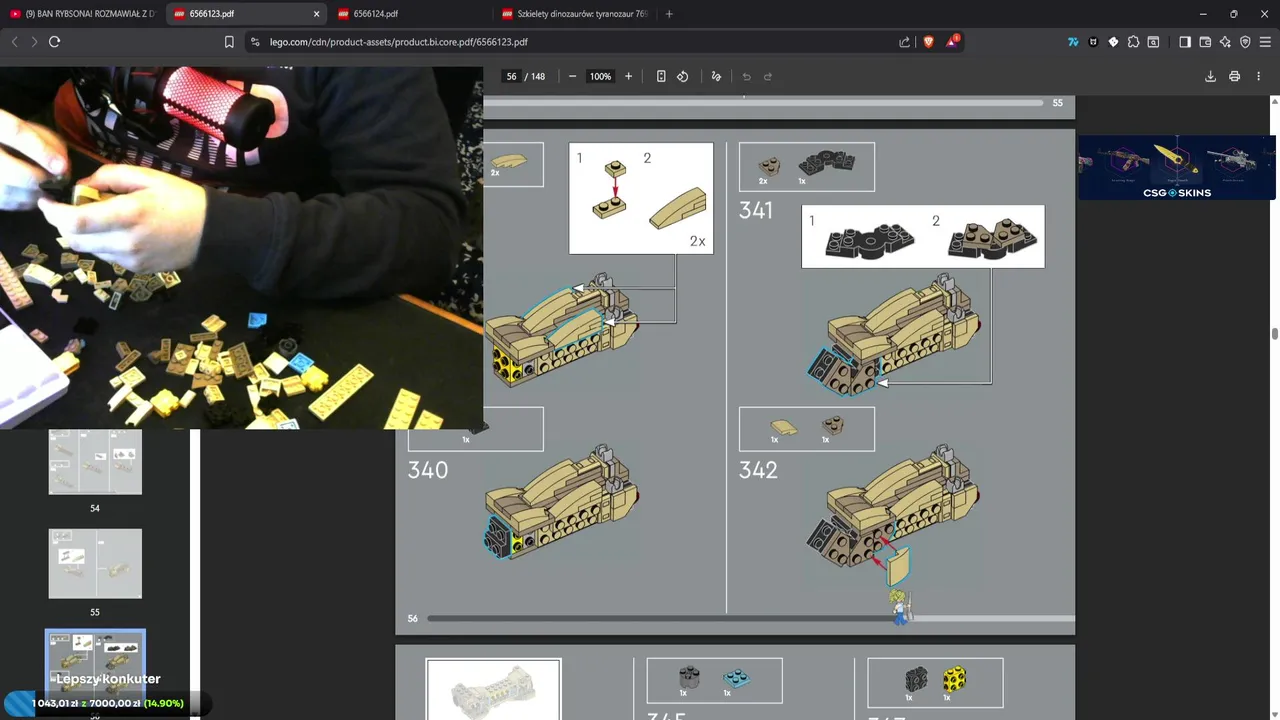1280x720 pixels.
Task: Open the blue 7TV extension
Action: coord(1073,42)
